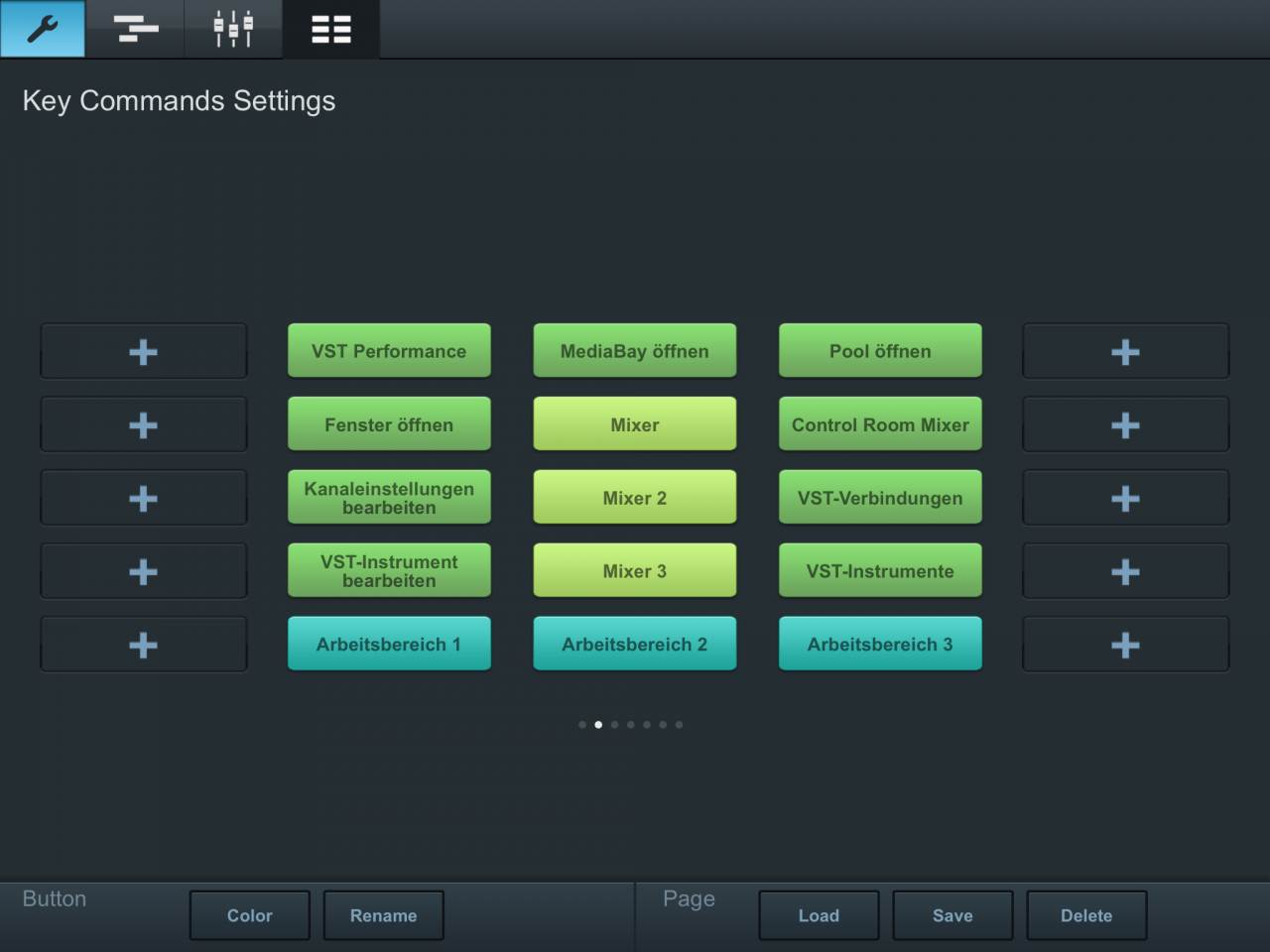The height and width of the screenshot is (952, 1270).
Task: Switch to the project overview tab icon
Action: pyautogui.click(x=135, y=29)
